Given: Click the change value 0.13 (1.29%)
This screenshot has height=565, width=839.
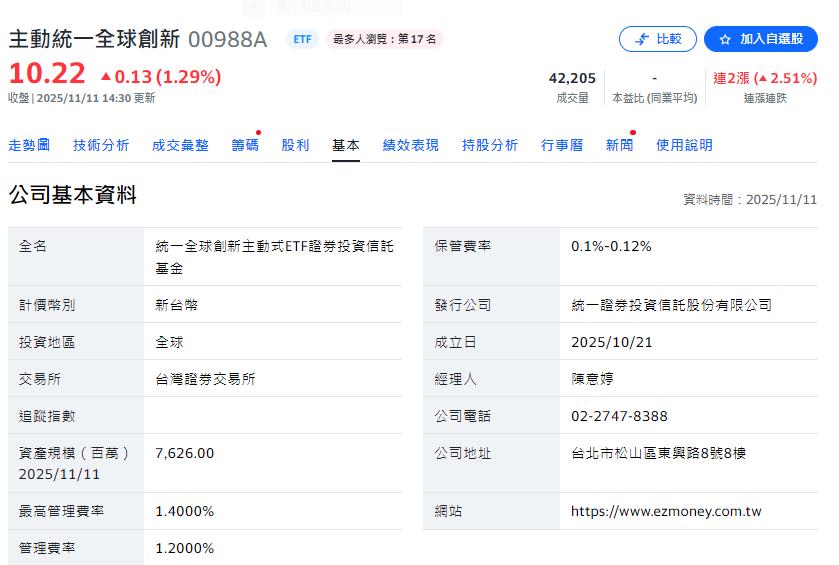Looking at the screenshot, I should point(161,77).
